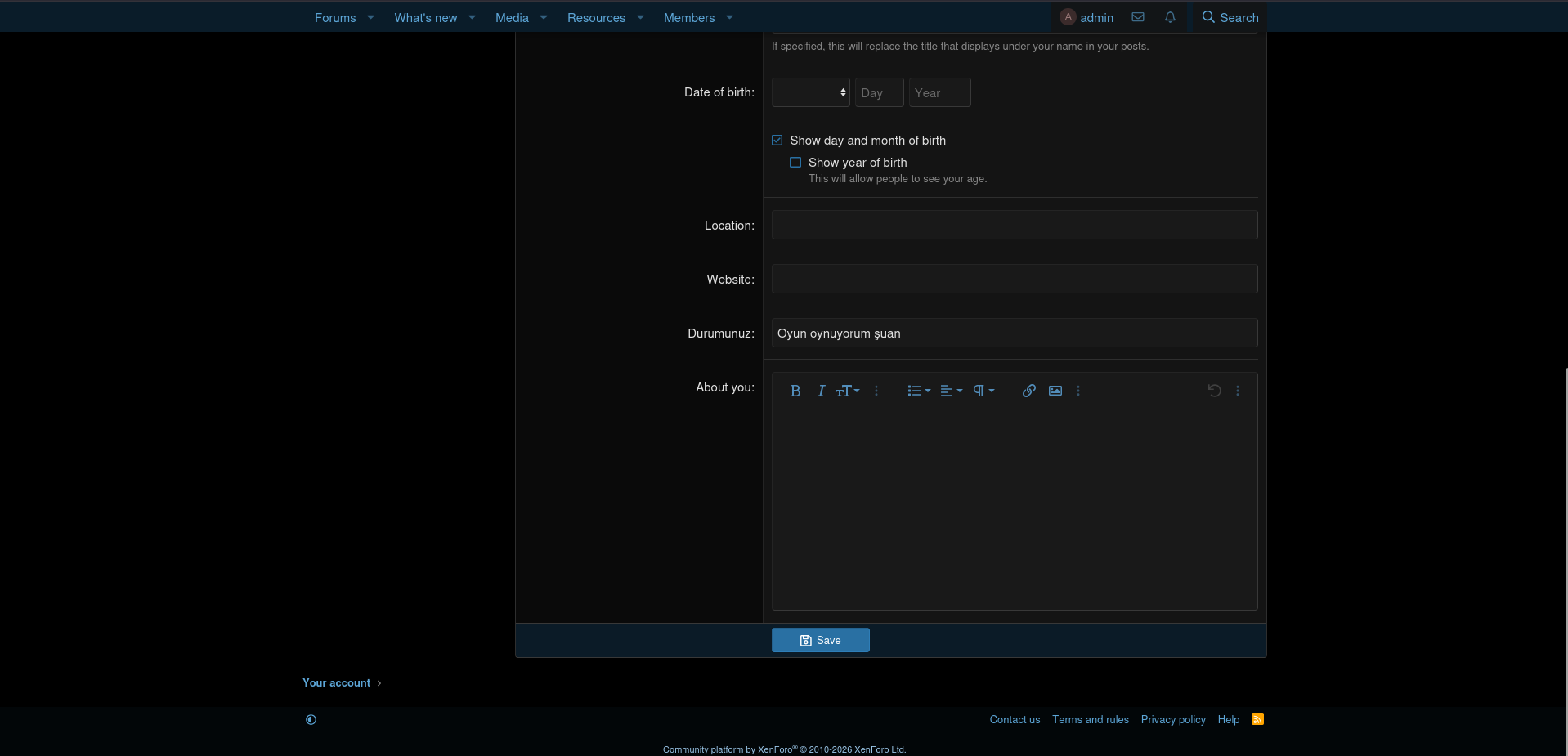Image resolution: width=1568 pixels, height=756 pixels.
Task: Expand the Forums dropdown arrow
Action: 371,17
